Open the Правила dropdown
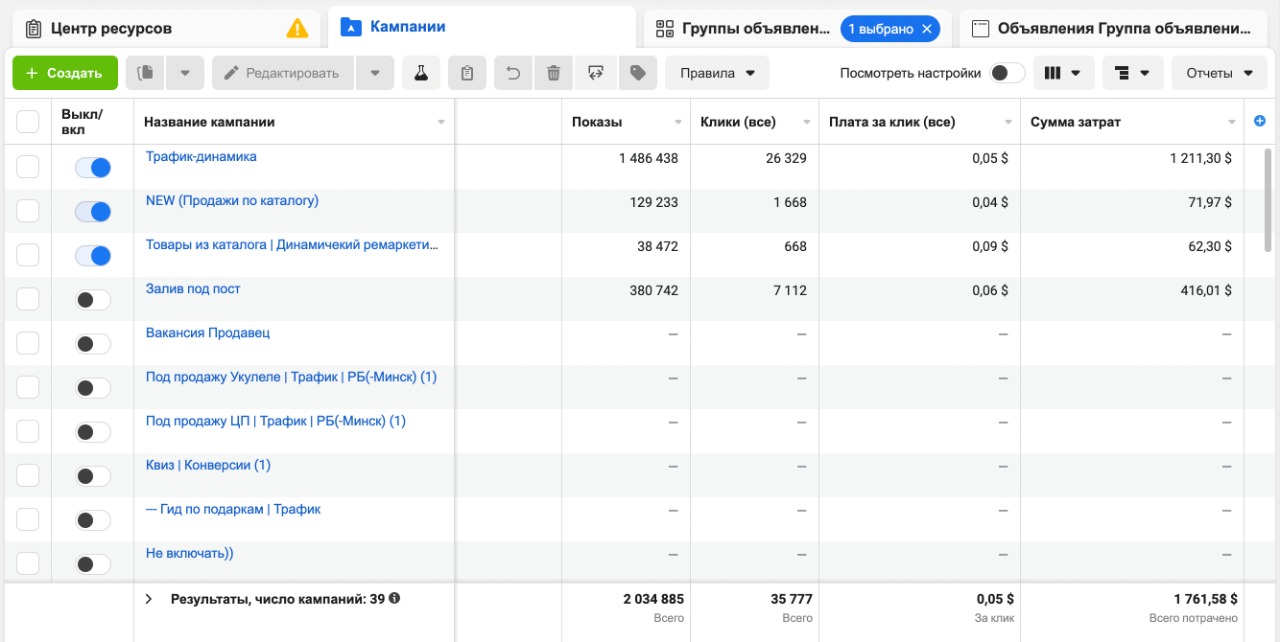The width and height of the screenshot is (1280, 642). click(x=717, y=73)
